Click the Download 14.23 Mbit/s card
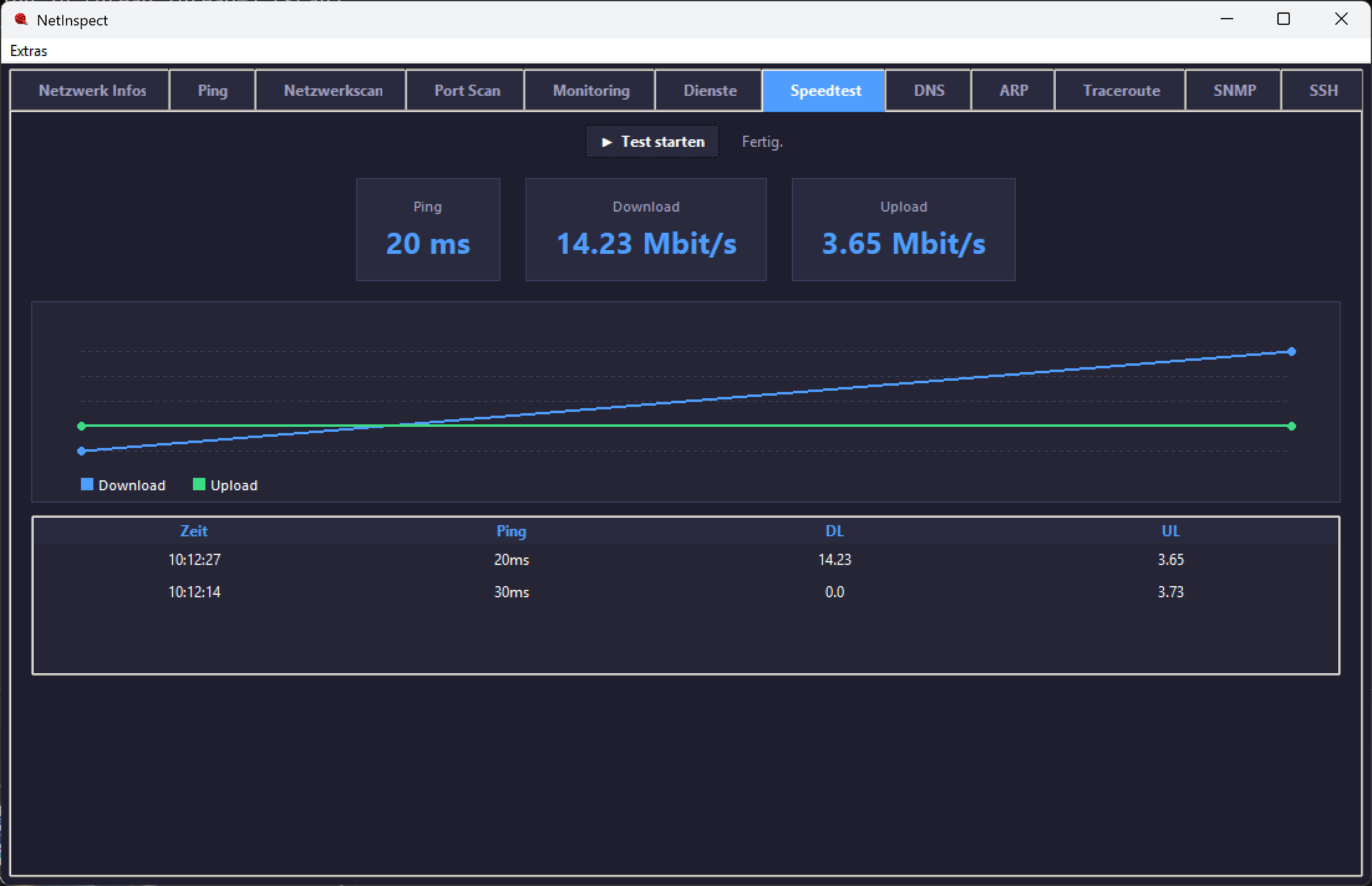 point(646,230)
